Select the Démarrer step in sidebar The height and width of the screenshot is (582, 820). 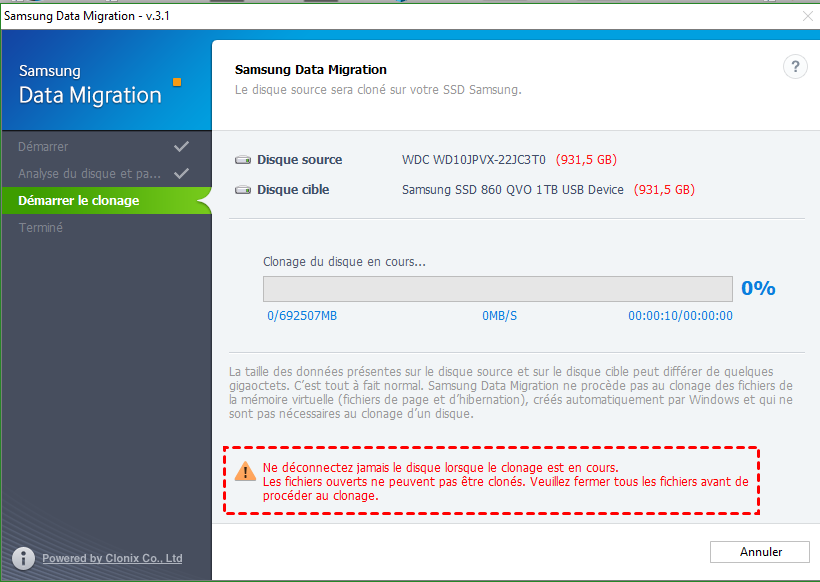107,146
